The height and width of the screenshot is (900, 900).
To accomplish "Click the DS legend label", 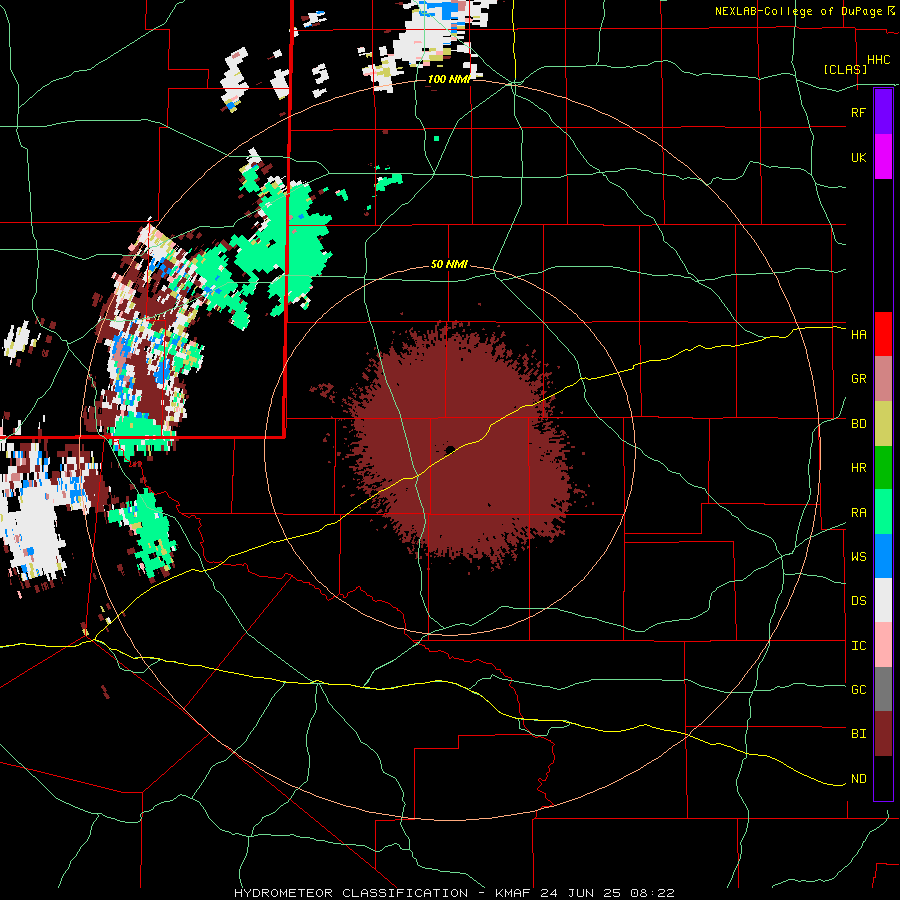I will (x=858, y=601).
